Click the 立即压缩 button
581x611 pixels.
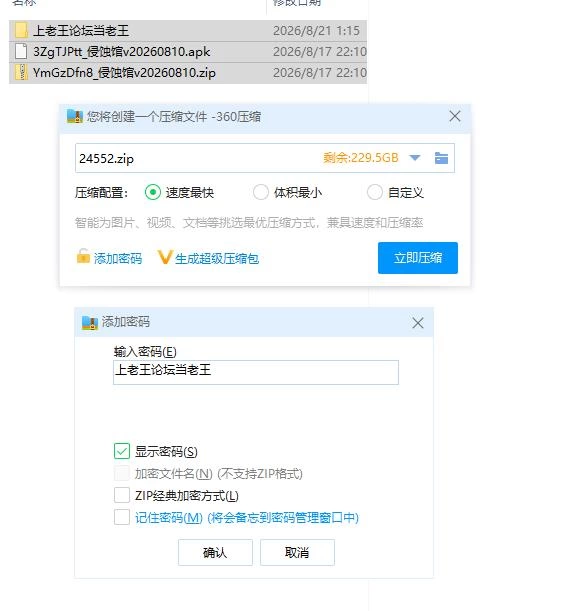click(x=418, y=258)
